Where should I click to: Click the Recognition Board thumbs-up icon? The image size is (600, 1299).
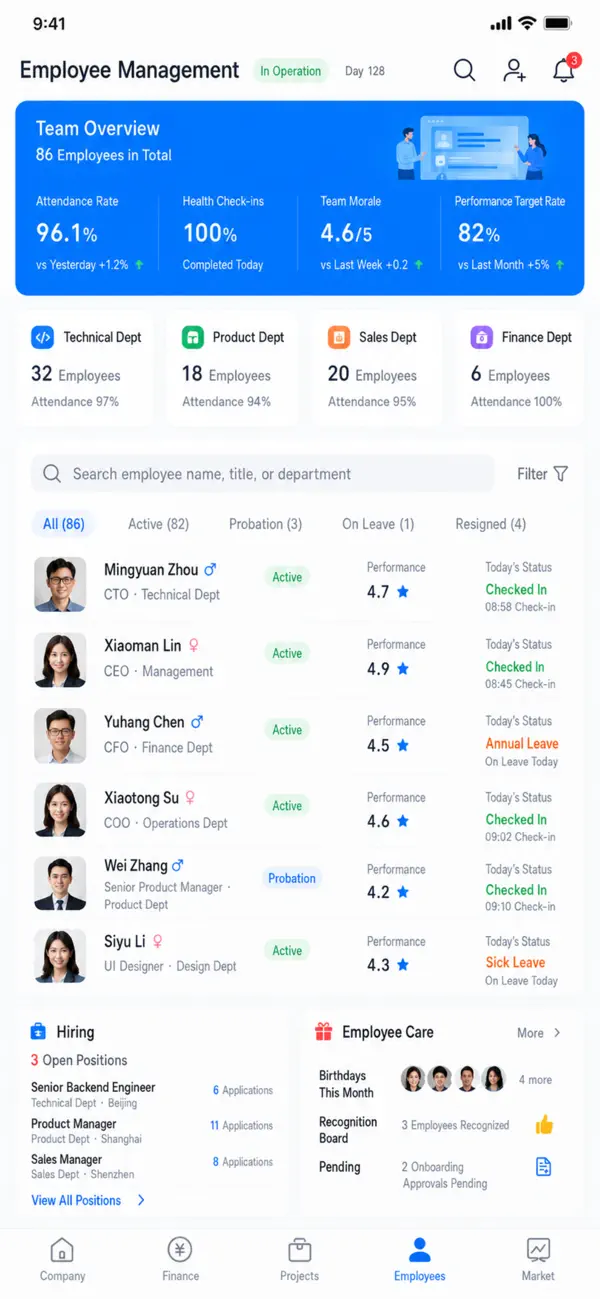point(544,1125)
